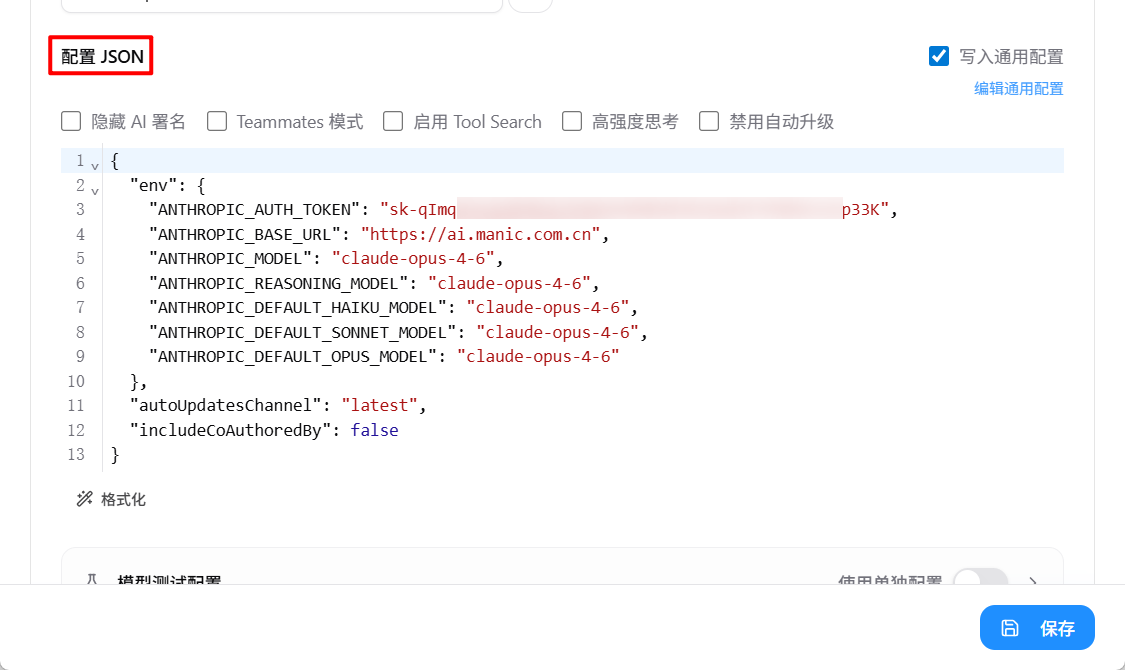
Task: Click the magic wand format icon
Action: [85, 499]
